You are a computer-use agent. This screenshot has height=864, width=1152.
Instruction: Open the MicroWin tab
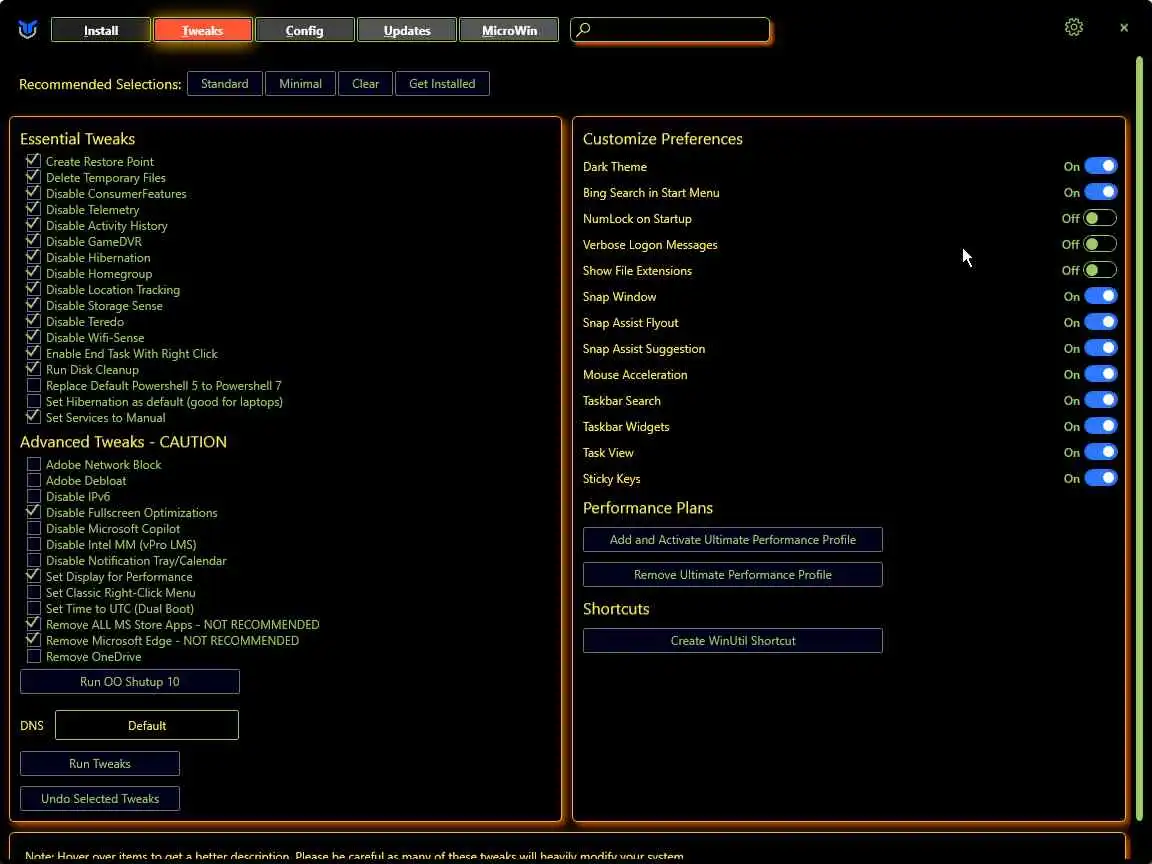tap(509, 30)
